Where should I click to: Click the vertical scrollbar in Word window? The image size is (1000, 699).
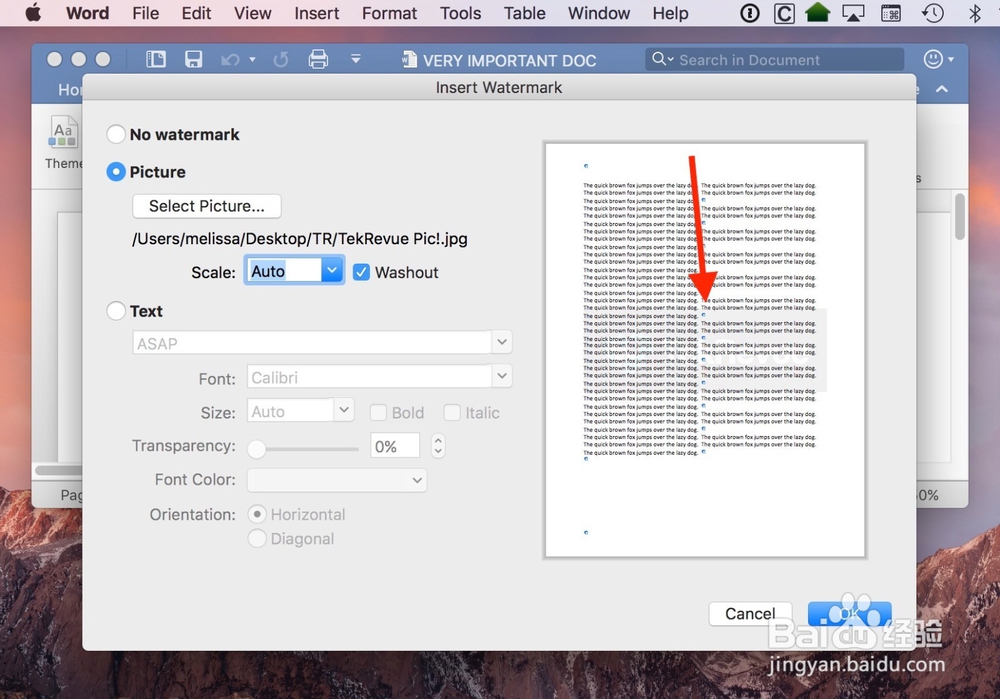click(960, 217)
